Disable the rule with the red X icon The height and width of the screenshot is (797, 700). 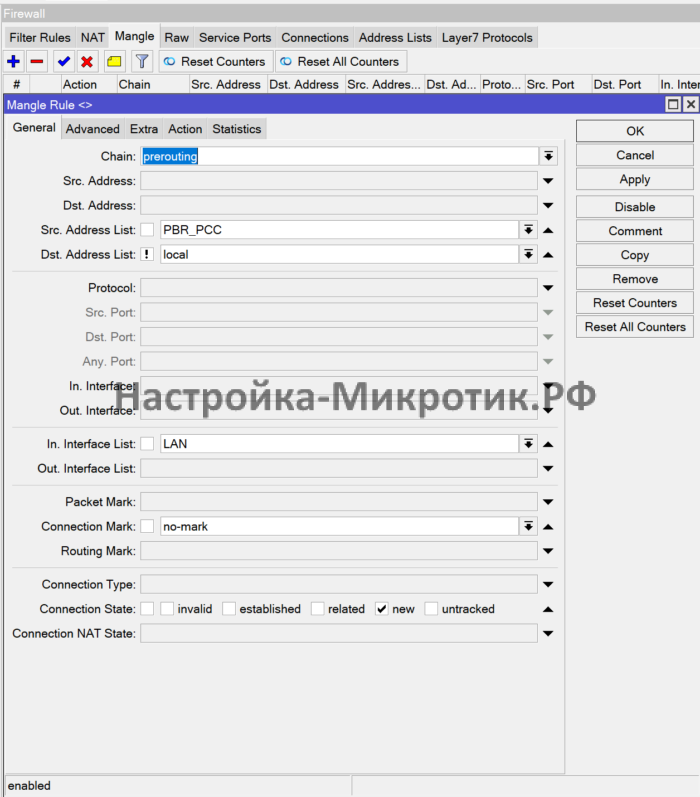[x=87, y=62]
